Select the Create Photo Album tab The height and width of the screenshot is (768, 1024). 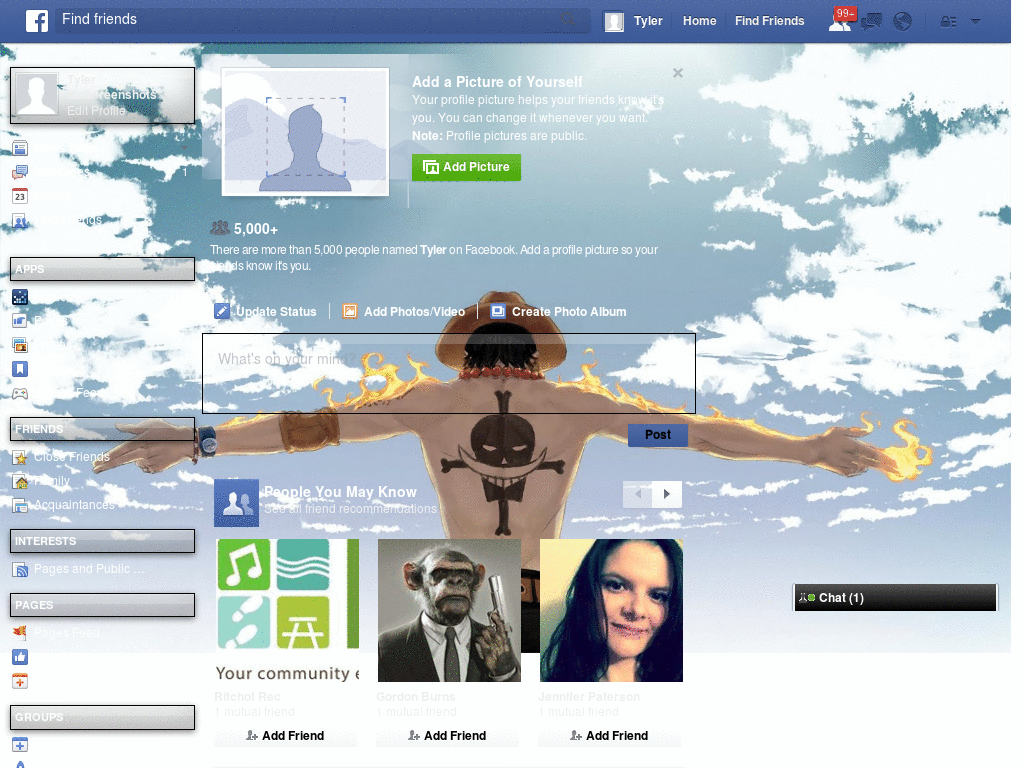pyautogui.click(x=558, y=312)
